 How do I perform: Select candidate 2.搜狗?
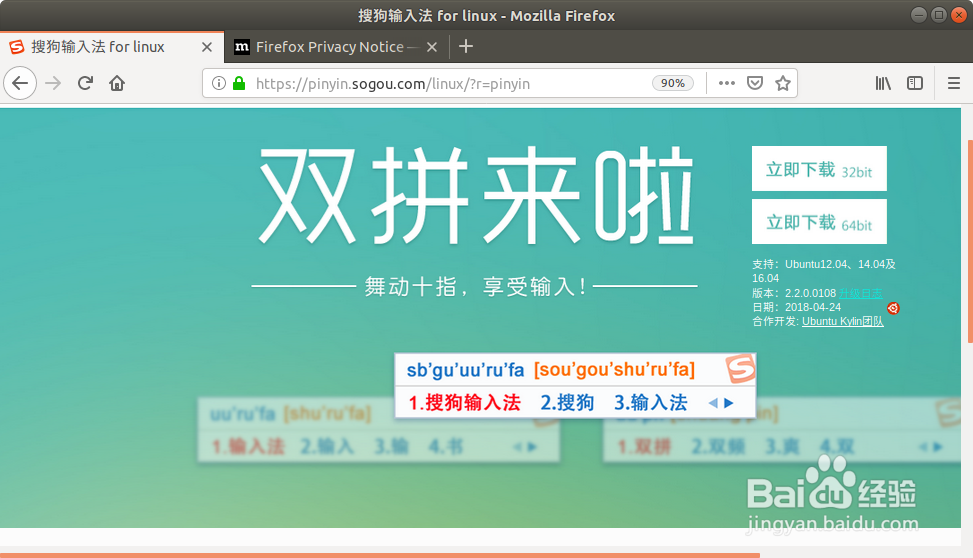(x=567, y=403)
